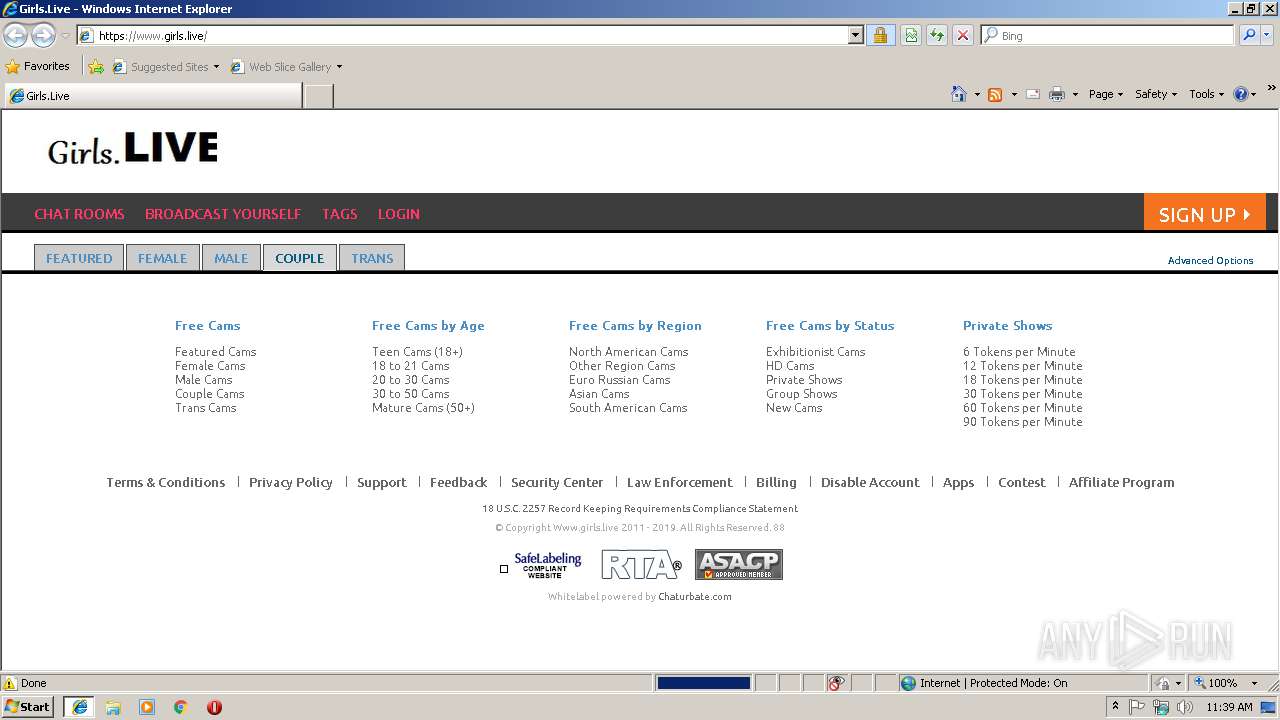
Task: Click the Home icon in command bar
Action: click(959, 94)
